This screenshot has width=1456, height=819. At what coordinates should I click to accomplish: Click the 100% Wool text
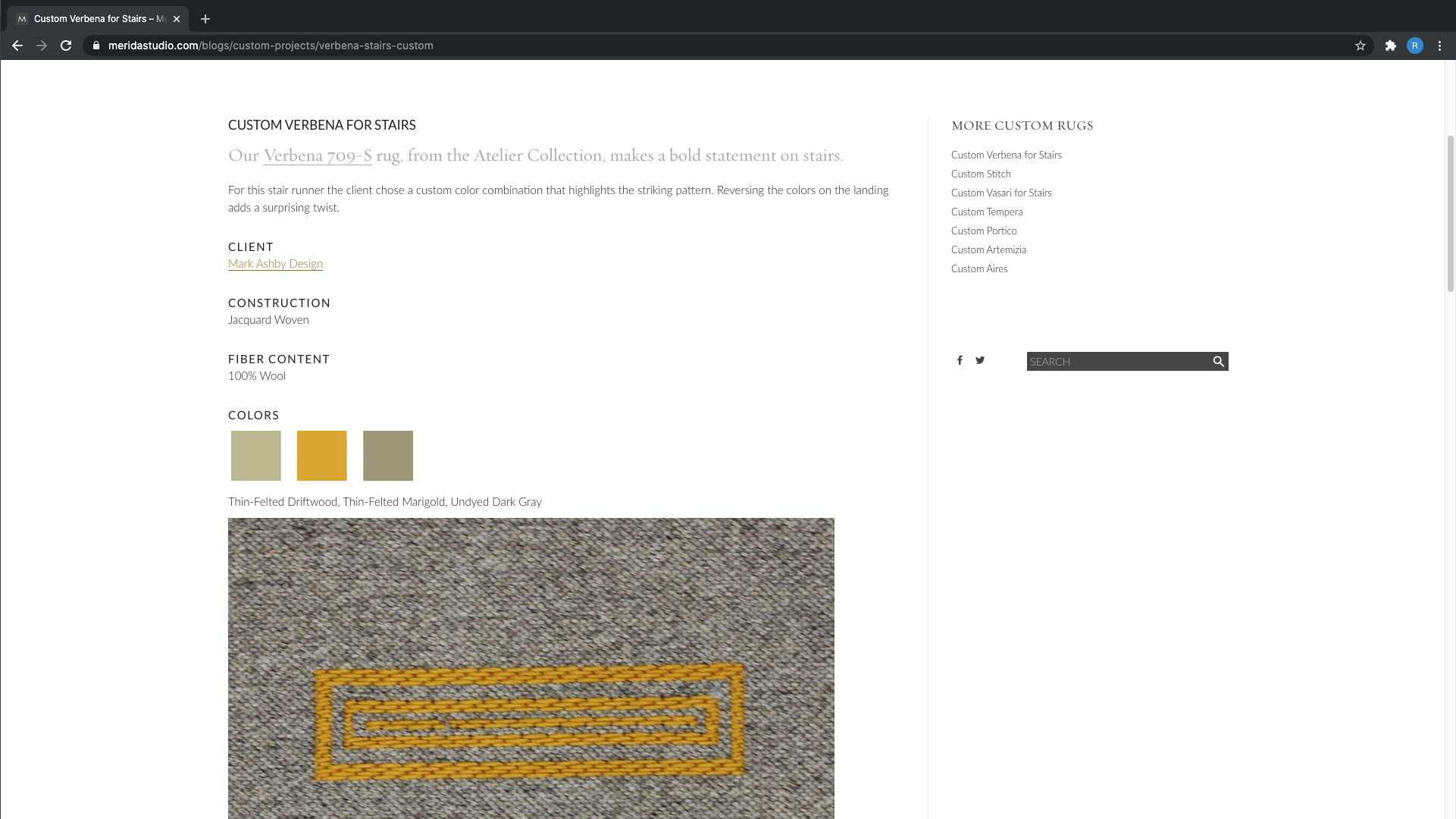point(257,376)
